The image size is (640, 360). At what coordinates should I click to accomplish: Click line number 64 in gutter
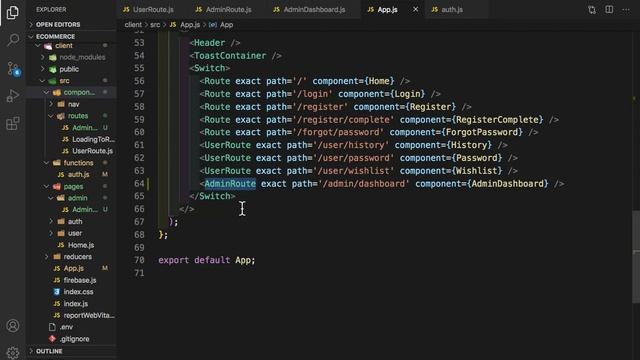(139, 183)
